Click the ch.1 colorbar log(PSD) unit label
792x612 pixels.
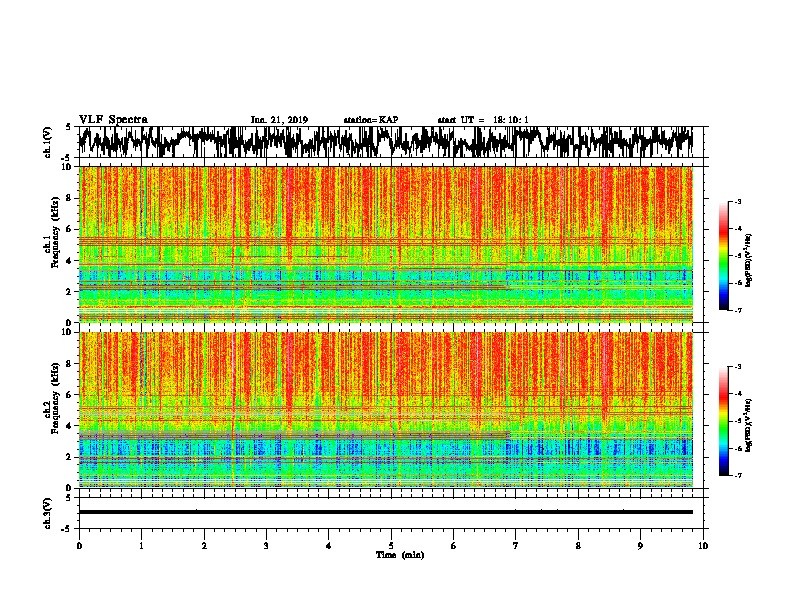coord(748,260)
